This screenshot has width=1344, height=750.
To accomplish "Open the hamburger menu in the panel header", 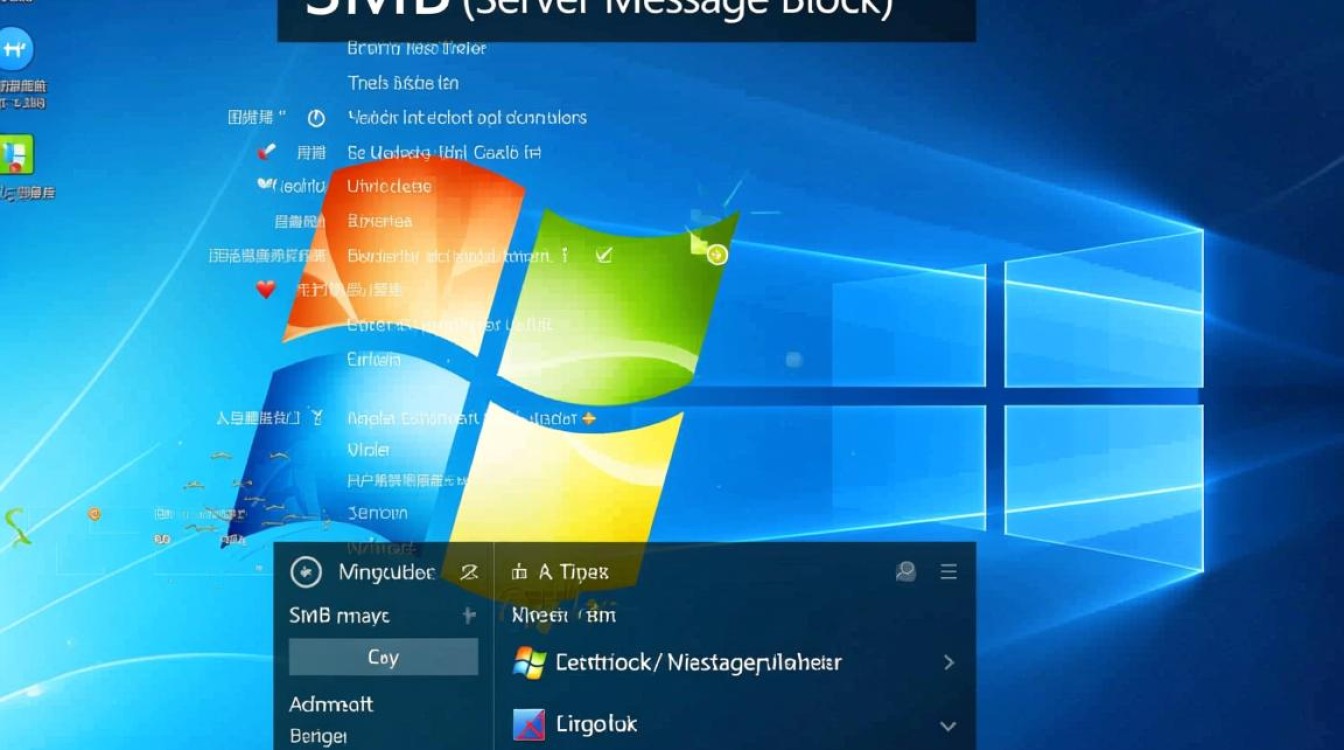I will tap(949, 572).
